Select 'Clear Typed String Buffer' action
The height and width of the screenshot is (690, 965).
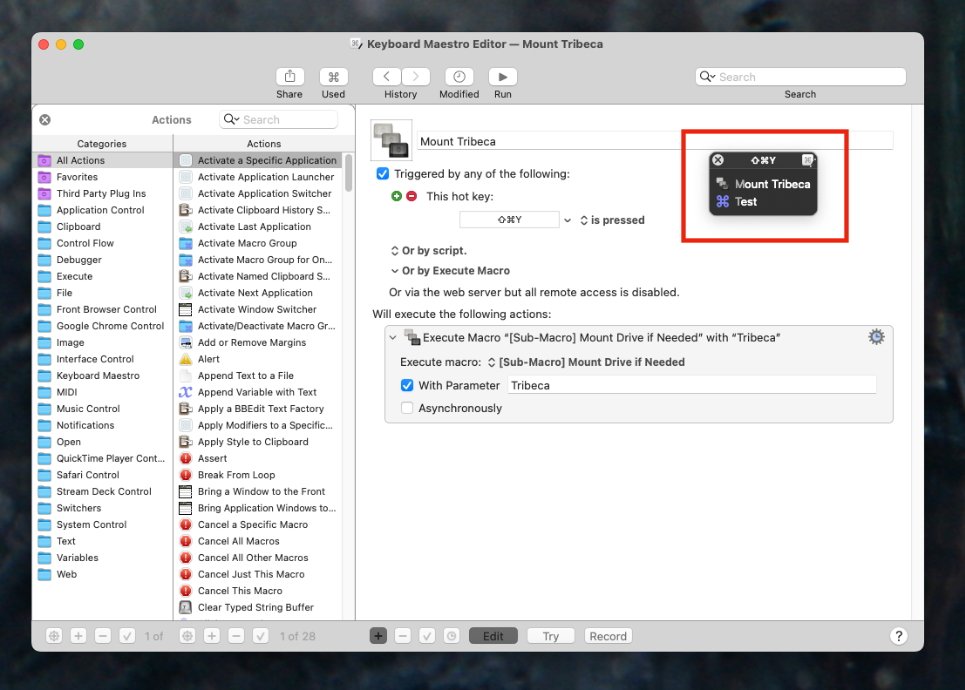(x=258, y=608)
